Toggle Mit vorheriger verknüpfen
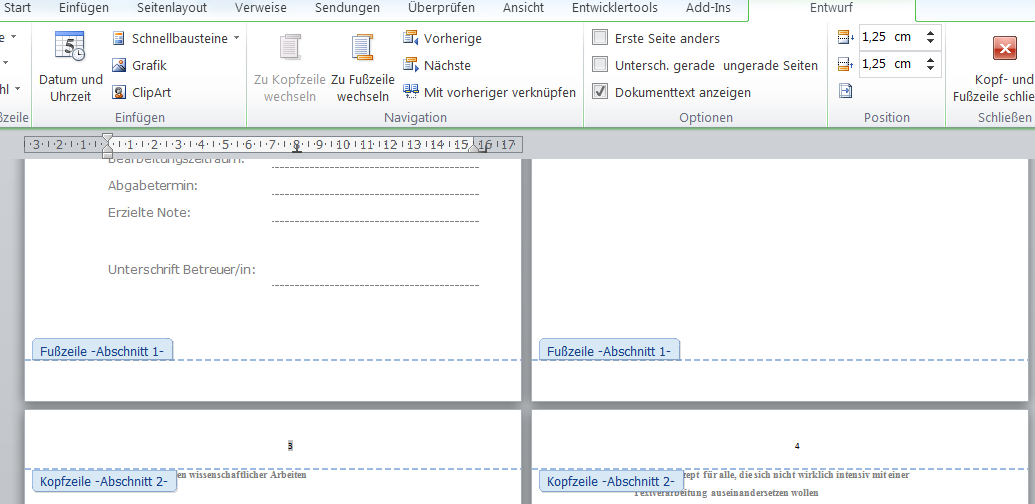This screenshot has height=504, width=1035. tap(489, 92)
